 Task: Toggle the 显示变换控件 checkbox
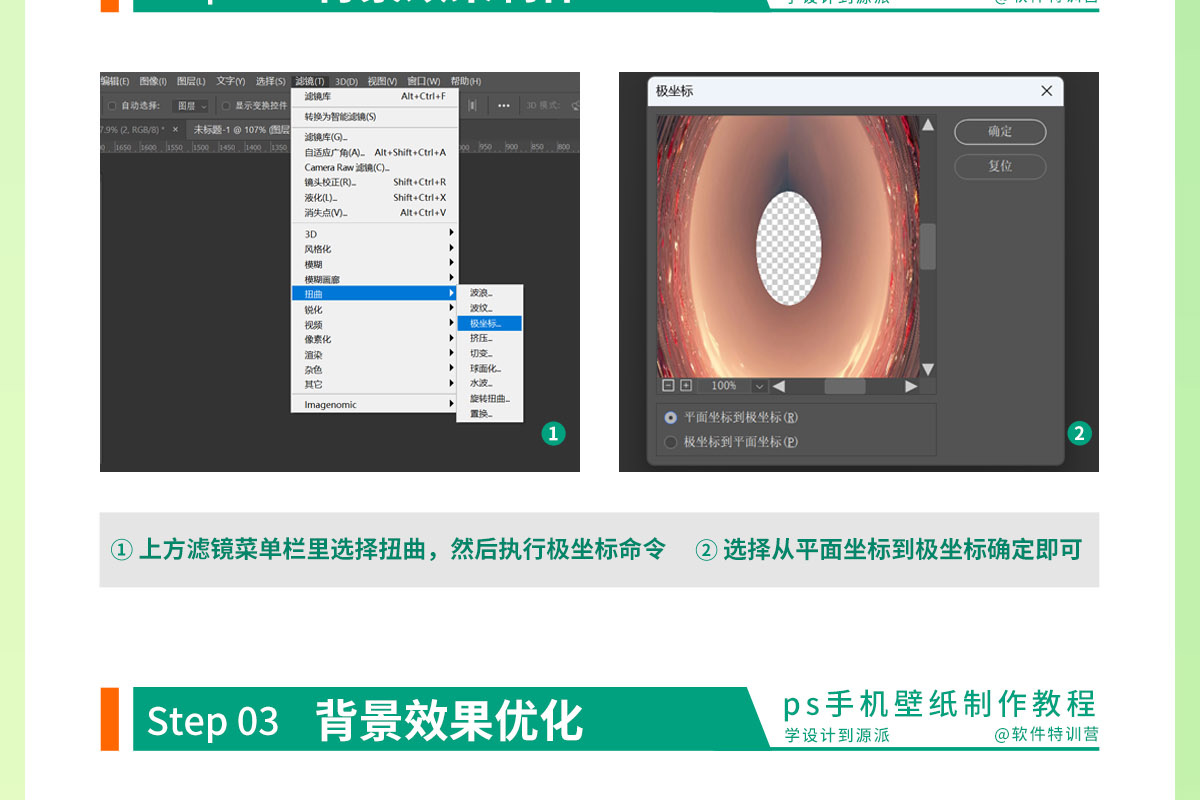tap(226, 105)
